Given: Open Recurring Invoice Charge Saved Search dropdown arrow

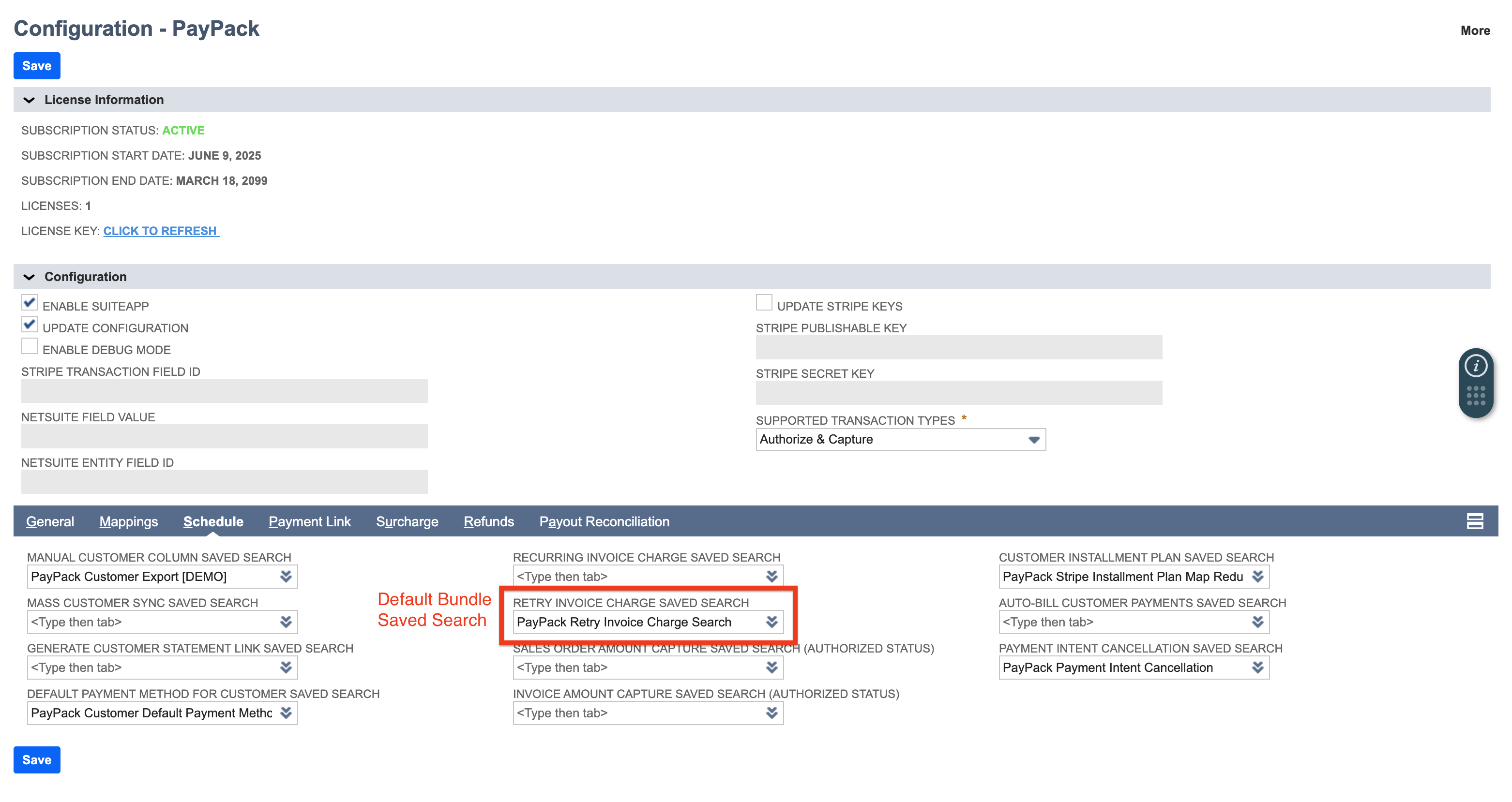Looking at the screenshot, I should [772, 576].
